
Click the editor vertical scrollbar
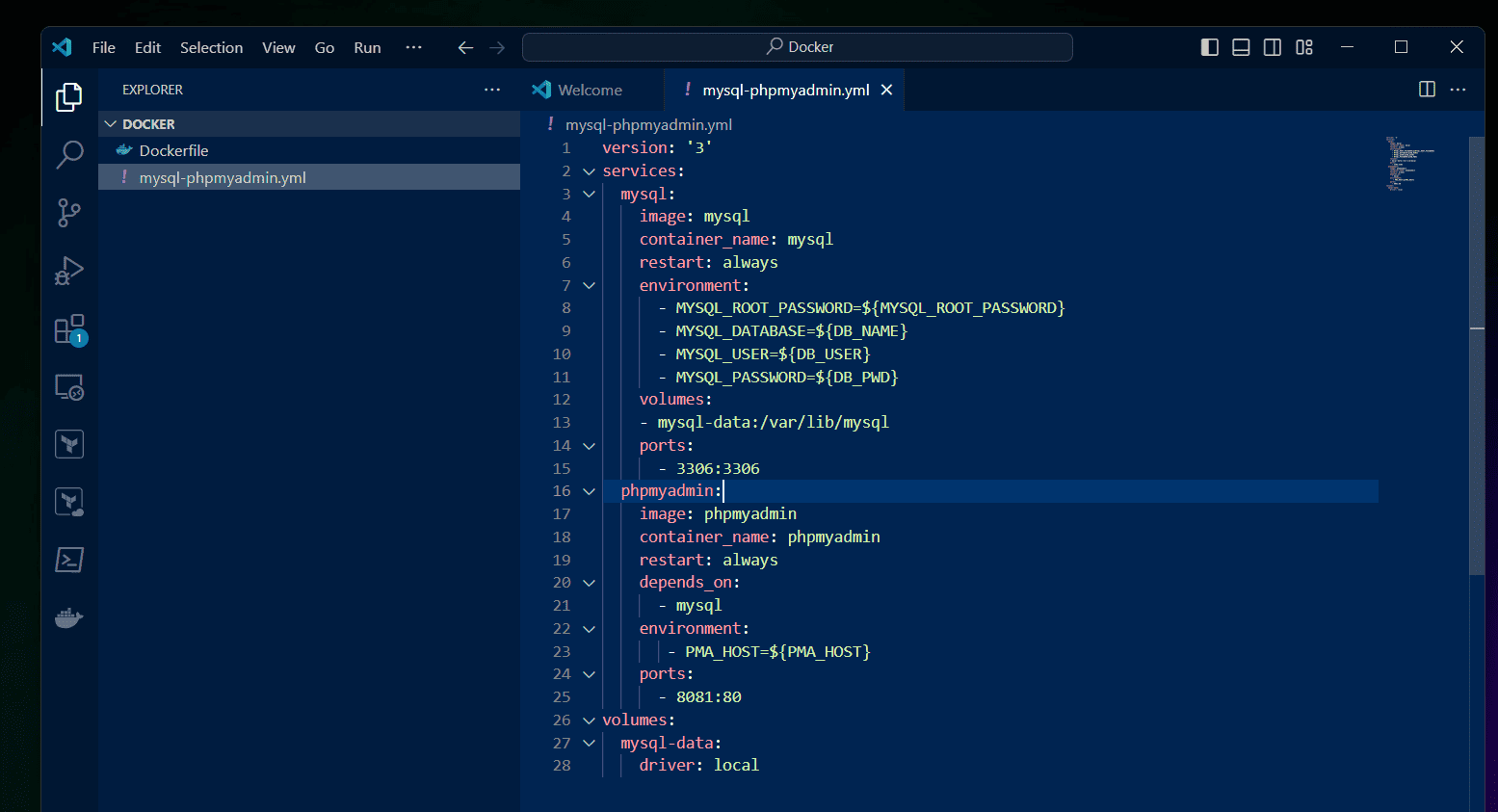[x=1477, y=356]
